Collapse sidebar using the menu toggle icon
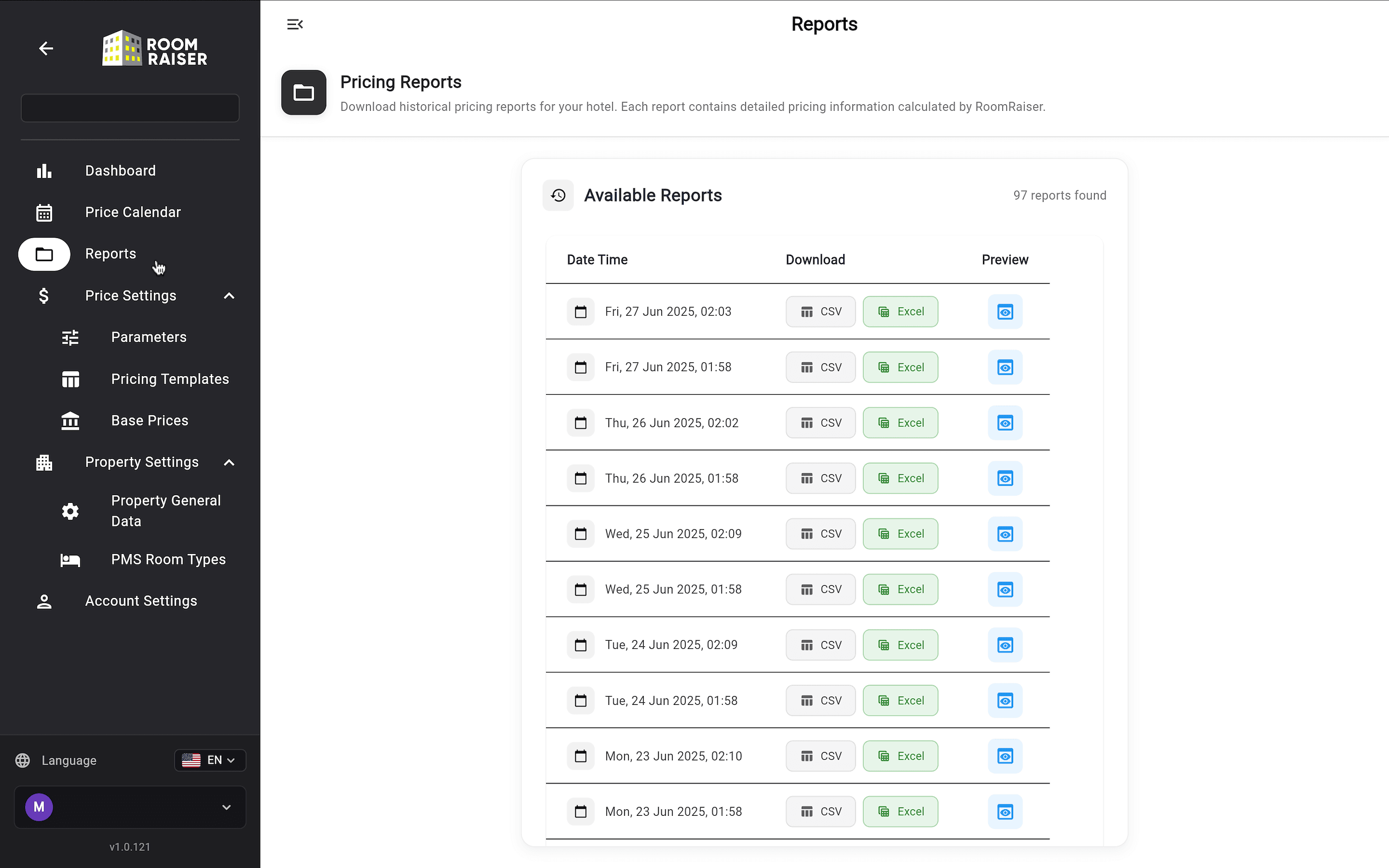 pyautogui.click(x=294, y=24)
